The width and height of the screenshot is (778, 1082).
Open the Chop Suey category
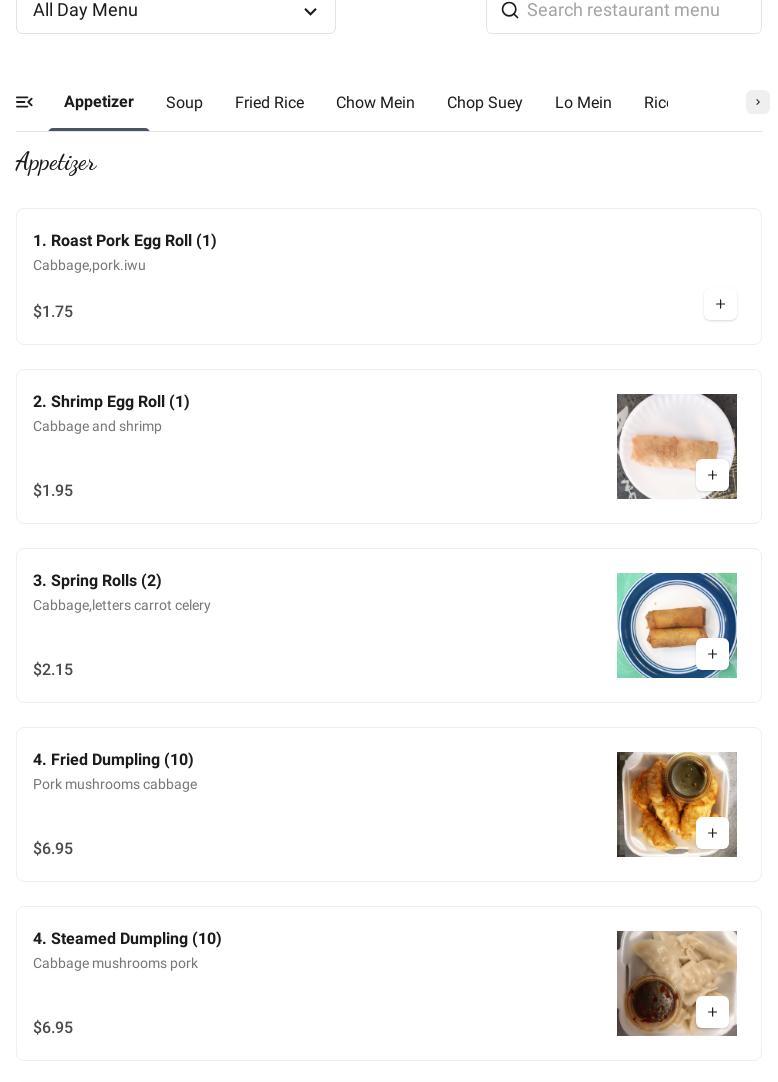coord(484,103)
